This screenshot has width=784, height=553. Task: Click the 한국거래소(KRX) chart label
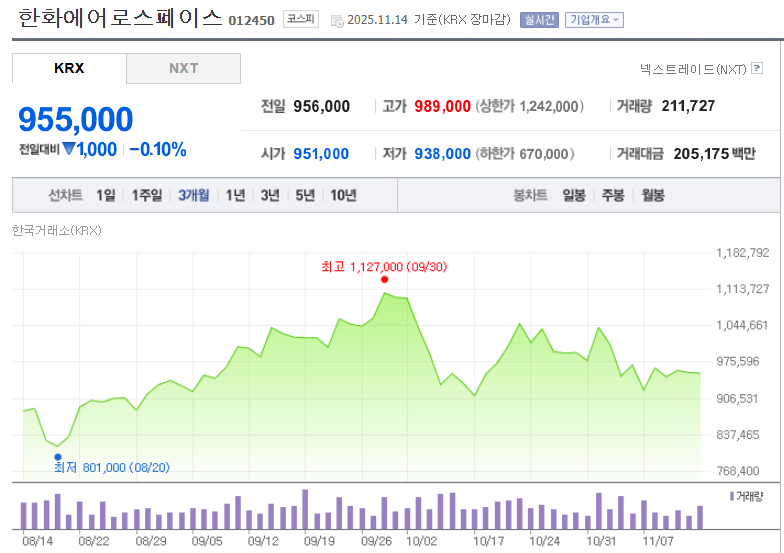tap(56, 230)
